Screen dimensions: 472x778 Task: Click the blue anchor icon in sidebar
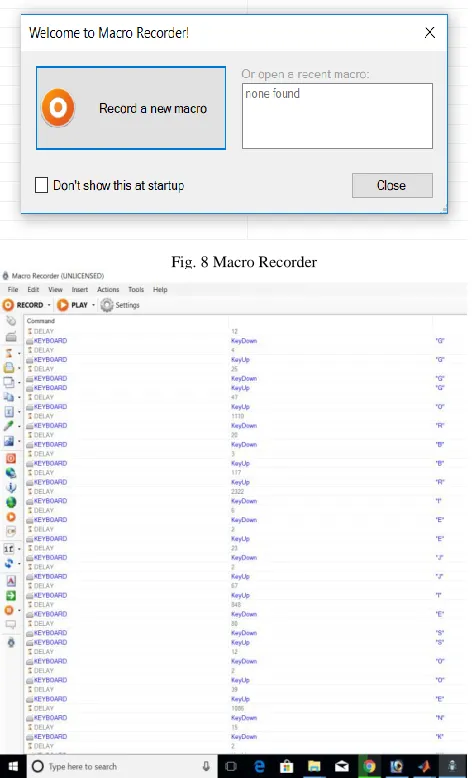click(x=10, y=488)
